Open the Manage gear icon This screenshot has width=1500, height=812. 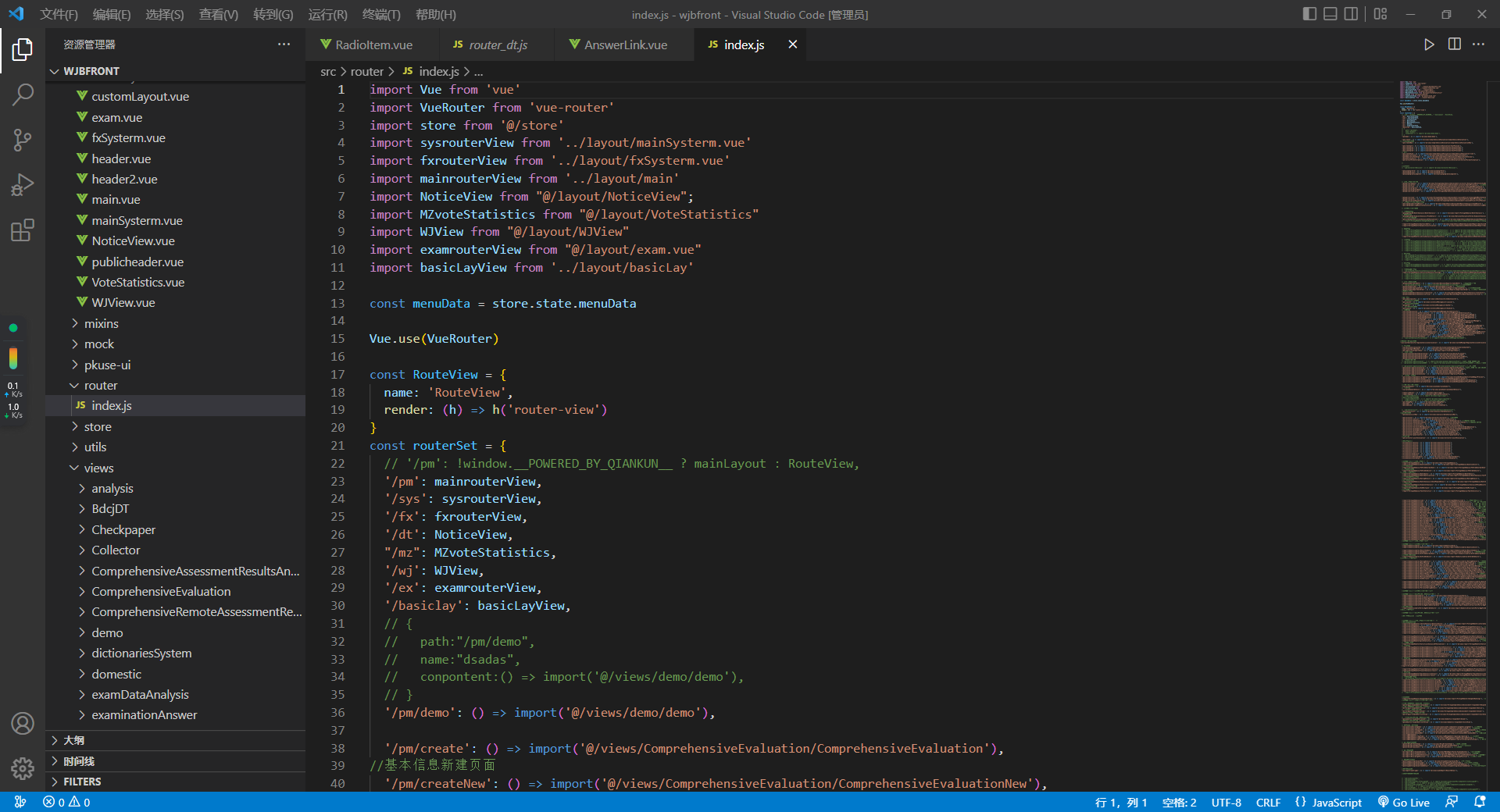pyautogui.click(x=23, y=769)
